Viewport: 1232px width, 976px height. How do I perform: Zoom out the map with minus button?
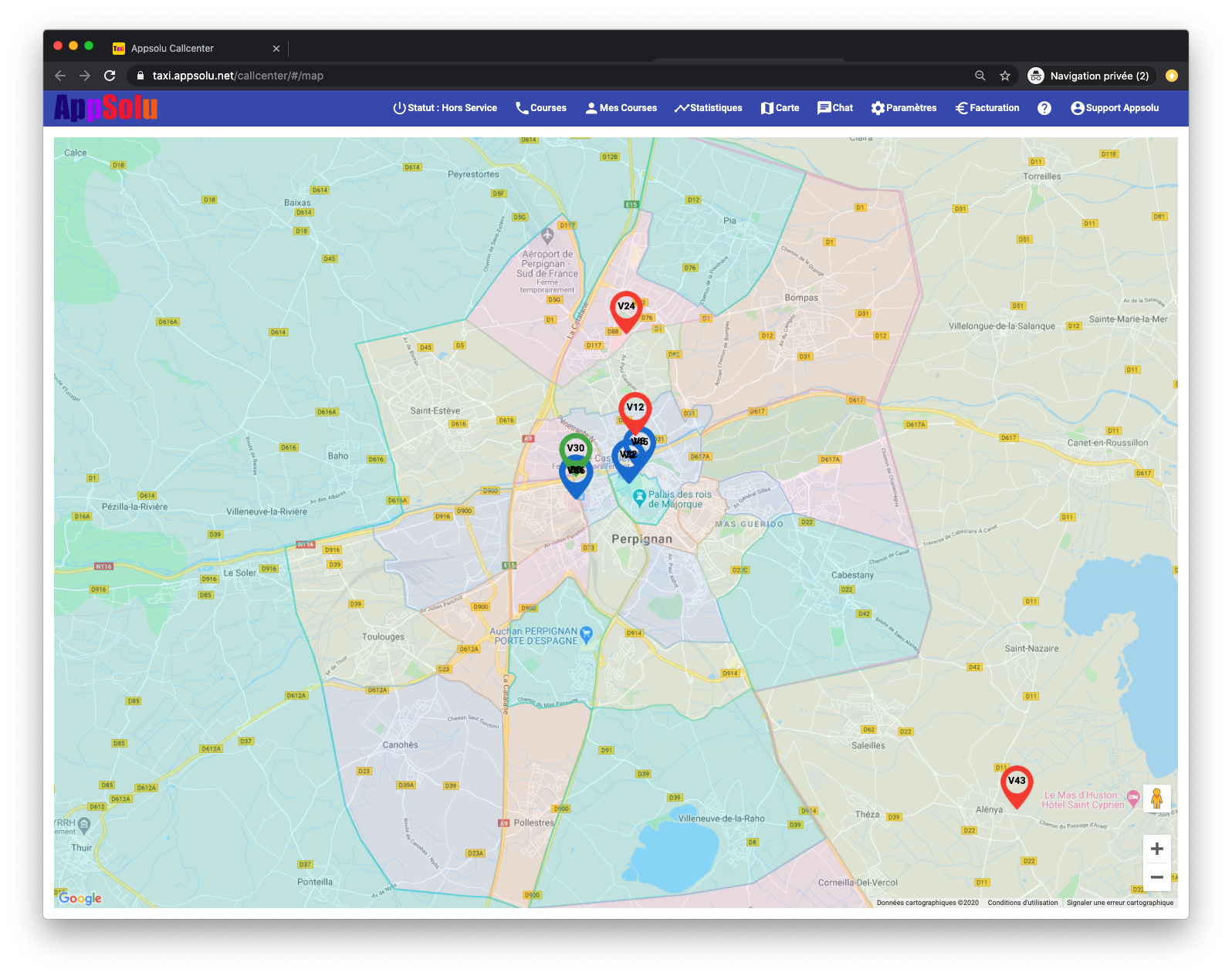tap(1156, 877)
